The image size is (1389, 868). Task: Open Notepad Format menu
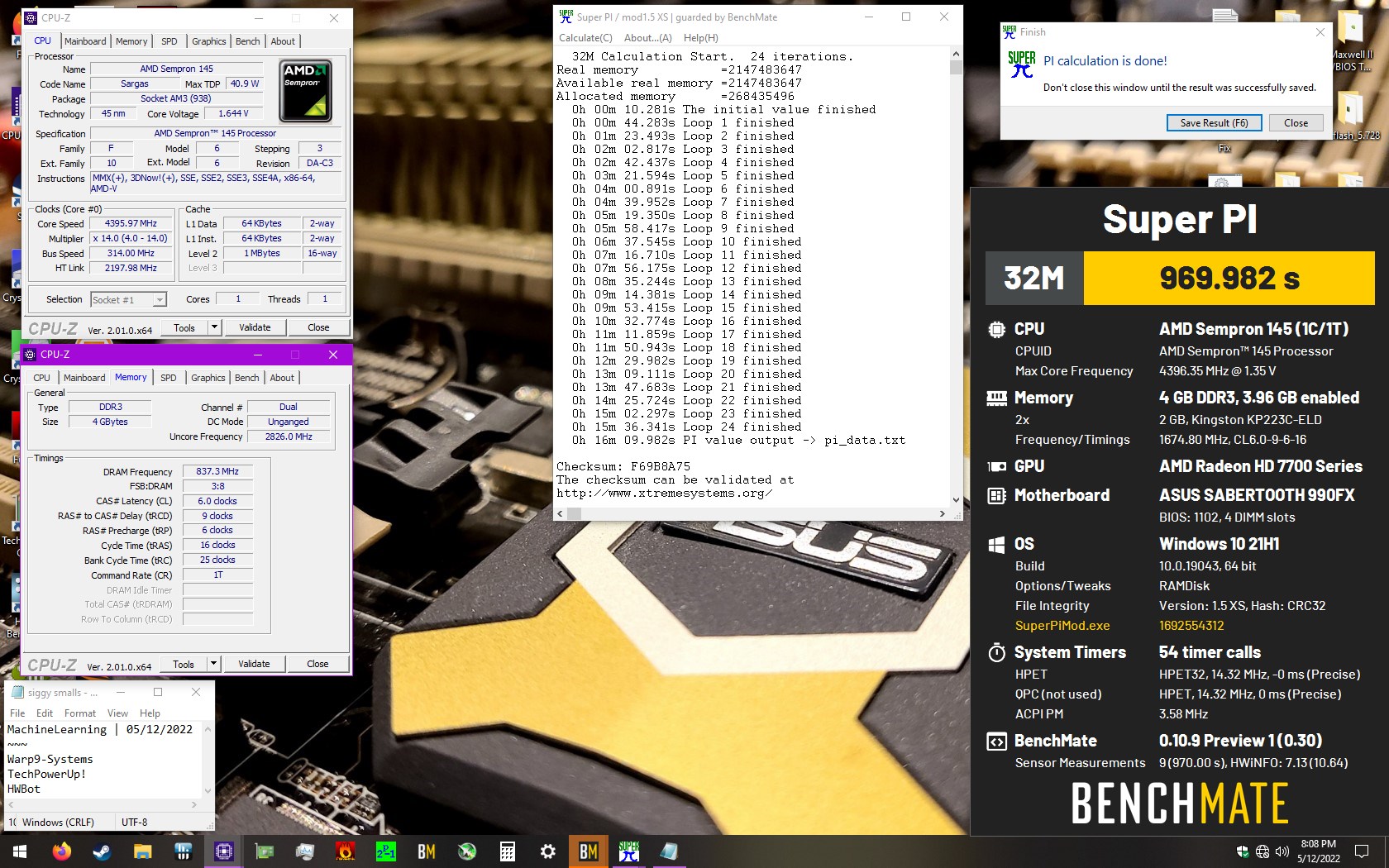tap(80, 713)
